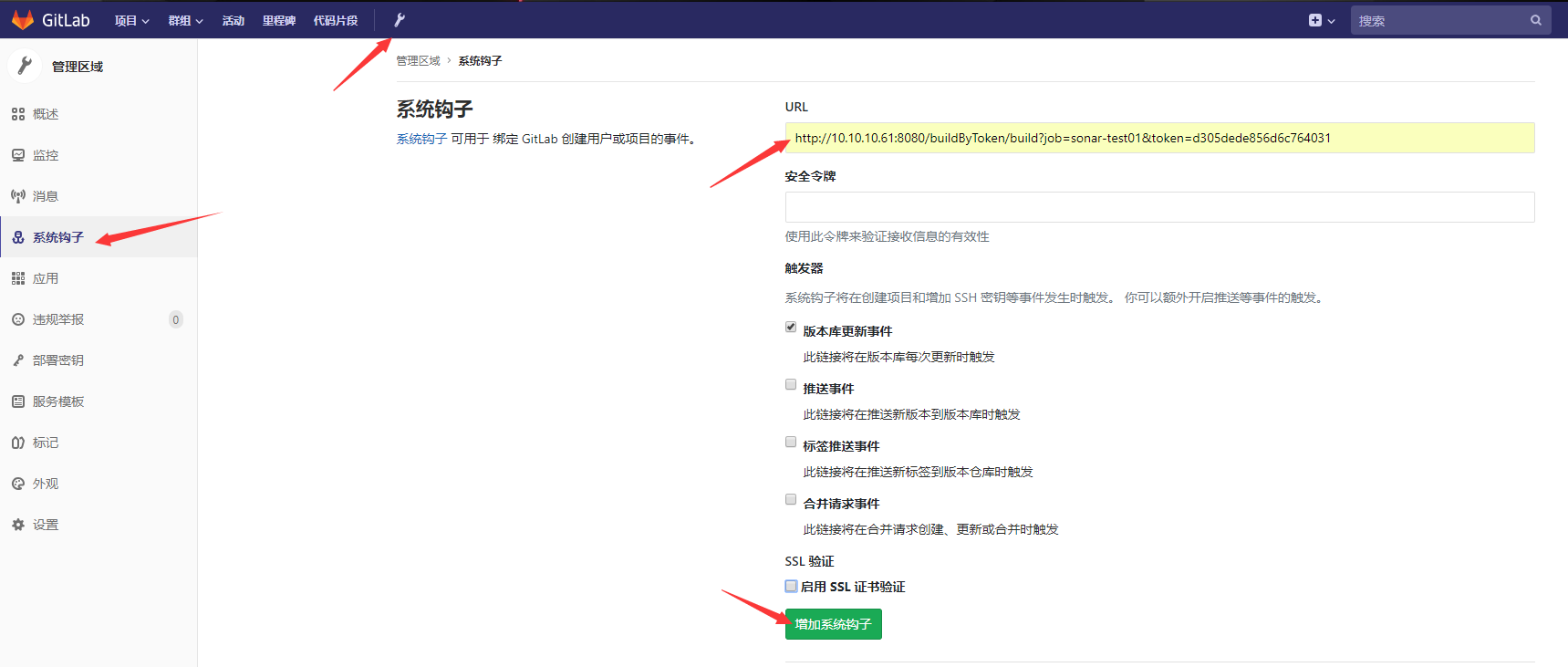Click the 违规举报 count badge showing 0

coord(176,319)
